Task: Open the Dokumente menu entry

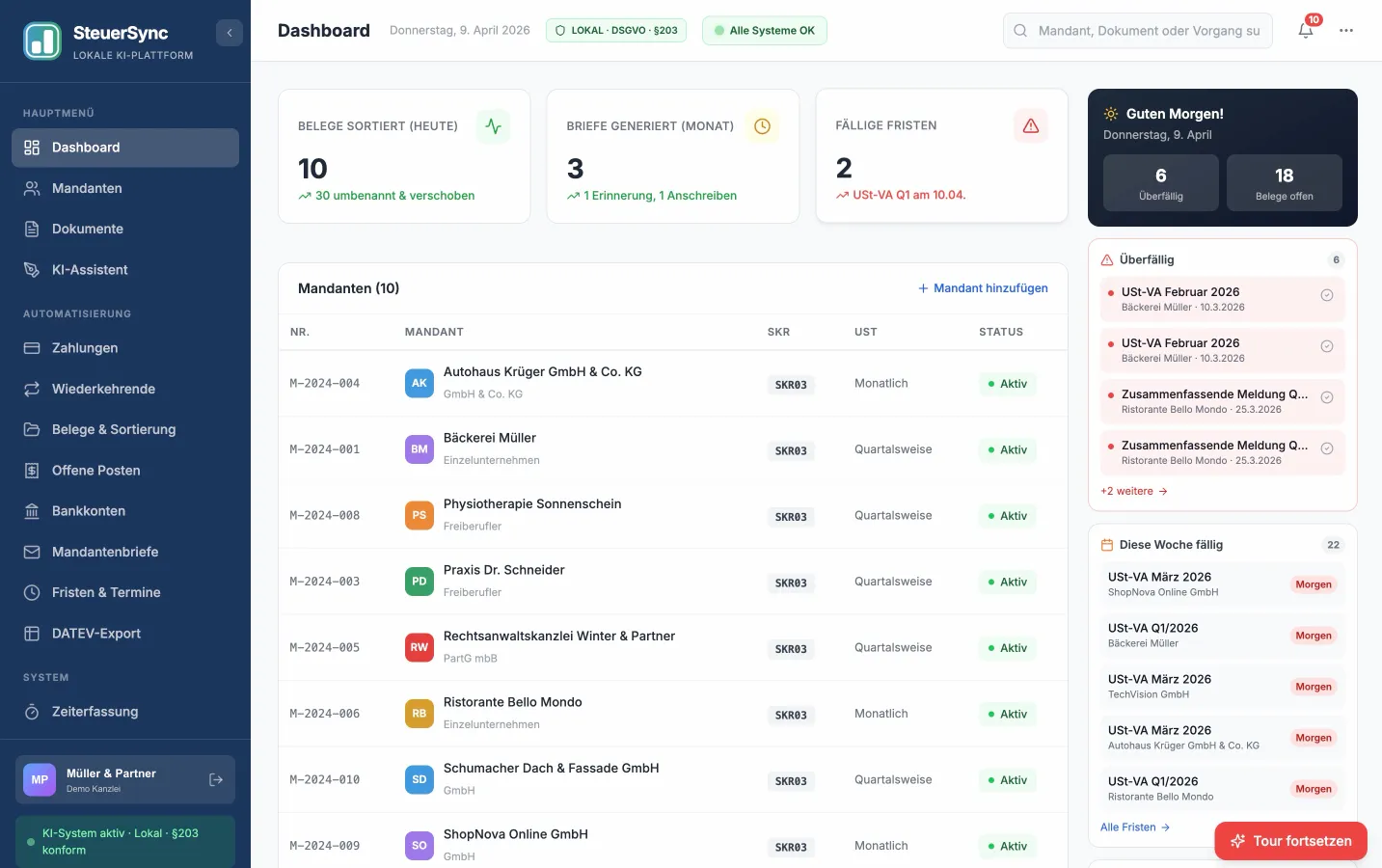Action: [87, 229]
